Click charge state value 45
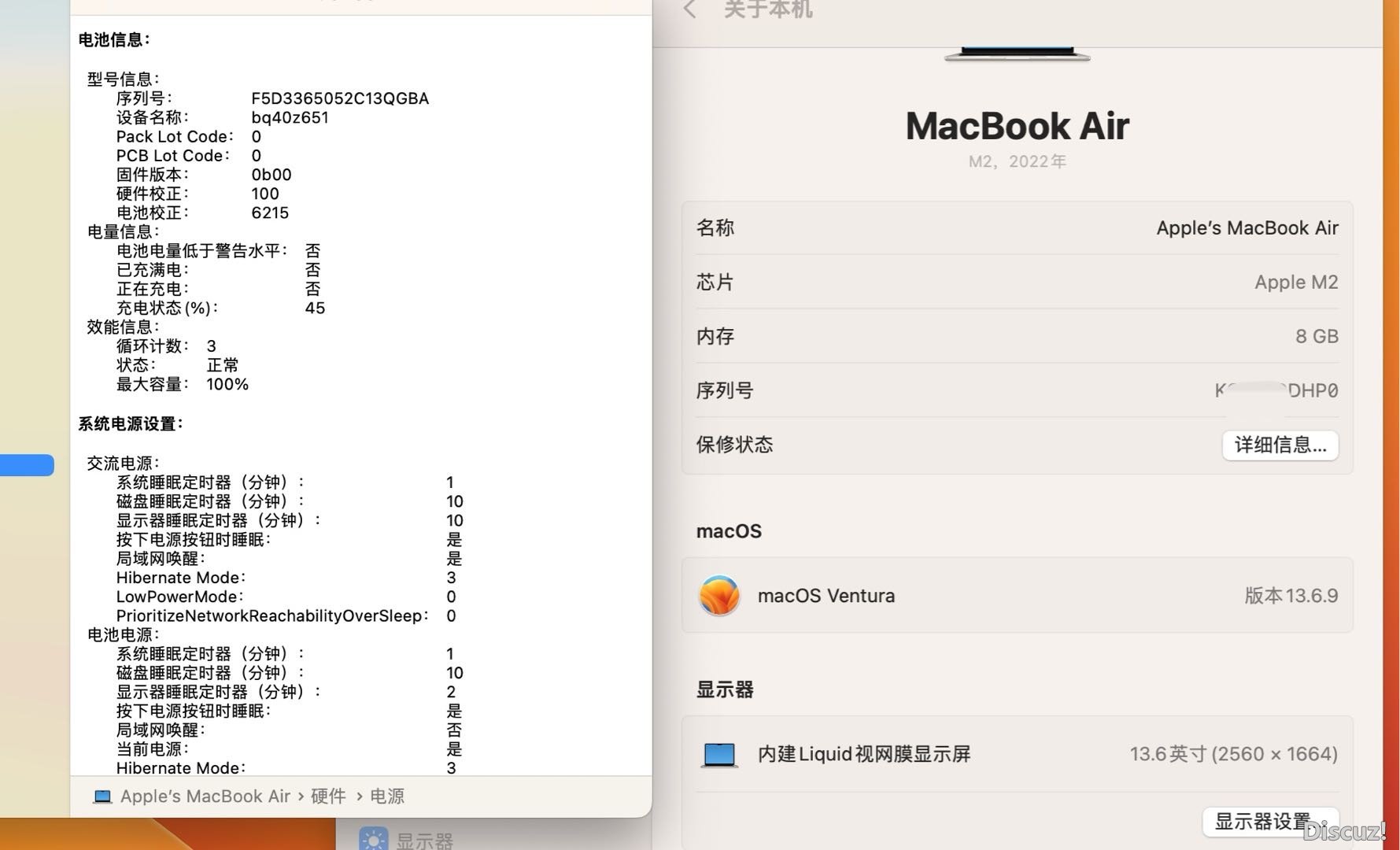The image size is (1400, 850). [x=315, y=308]
